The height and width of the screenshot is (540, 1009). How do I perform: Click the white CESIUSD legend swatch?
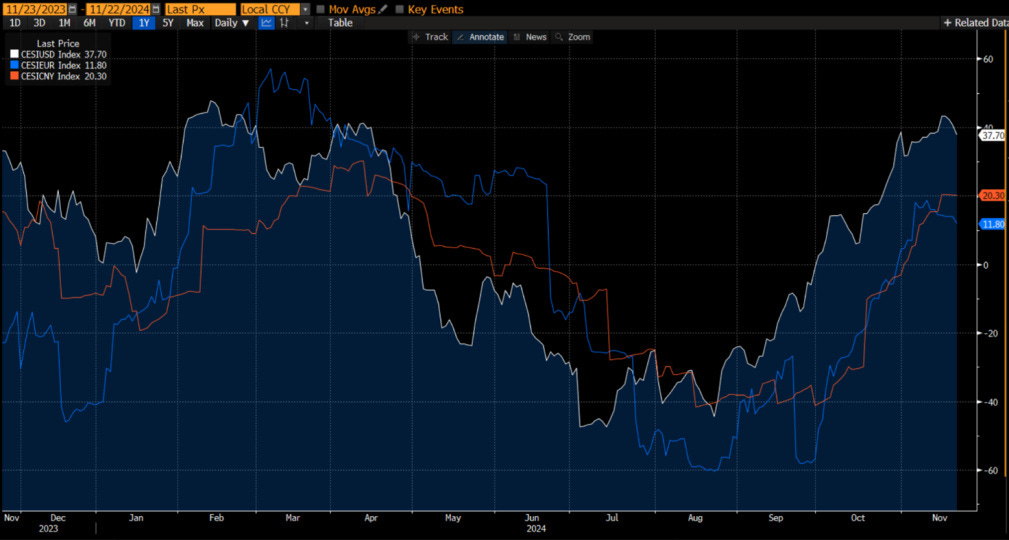pyautogui.click(x=14, y=55)
